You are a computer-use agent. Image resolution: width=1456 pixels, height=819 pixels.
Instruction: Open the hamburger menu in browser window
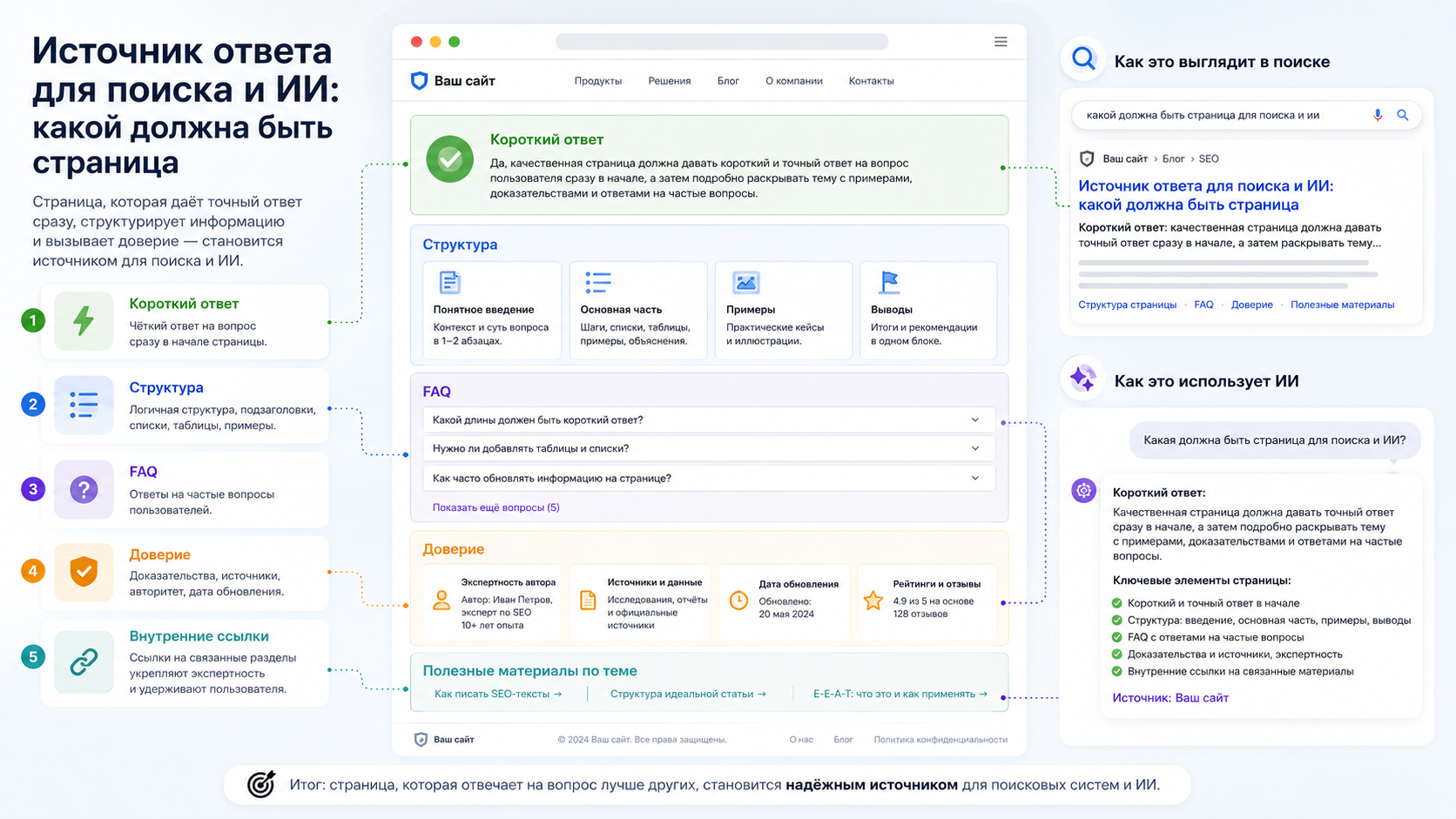(x=1001, y=42)
